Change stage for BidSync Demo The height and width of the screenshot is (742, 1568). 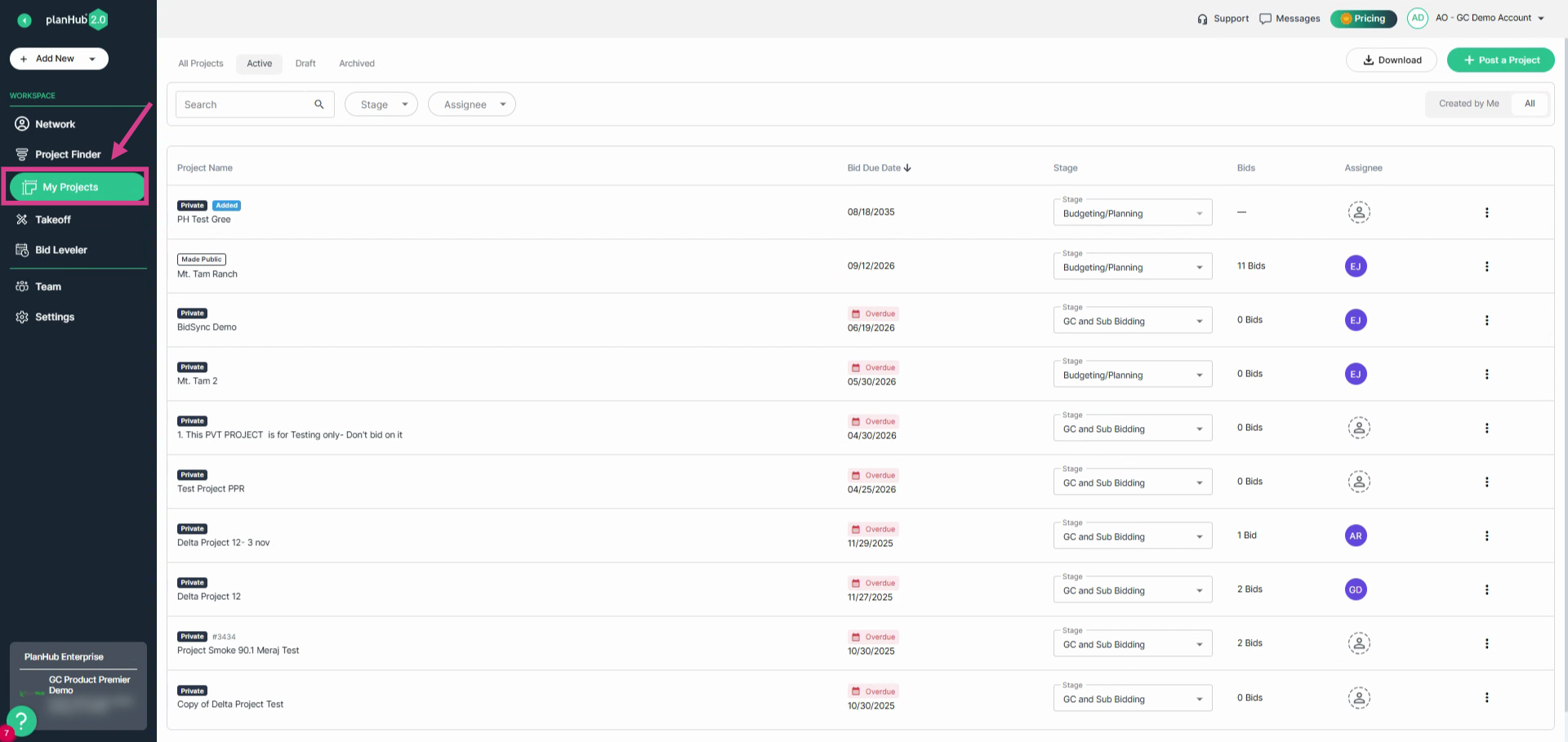(x=1133, y=321)
